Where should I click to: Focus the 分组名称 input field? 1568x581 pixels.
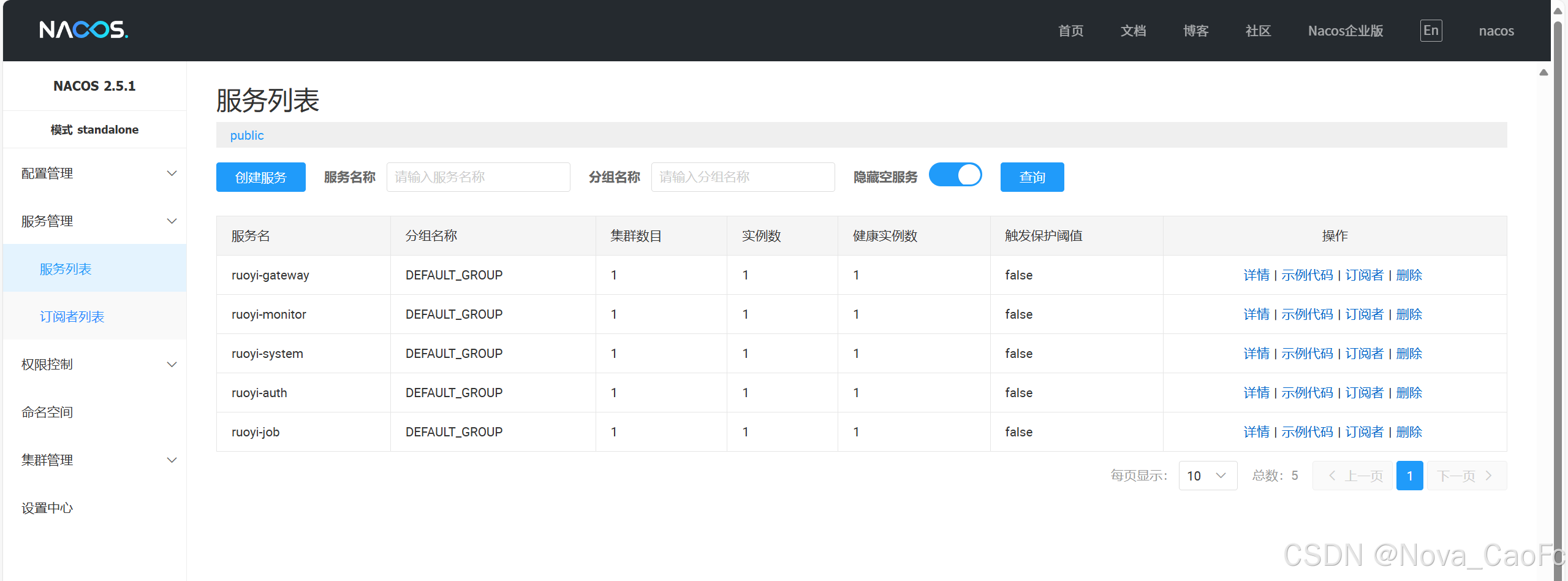743,177
